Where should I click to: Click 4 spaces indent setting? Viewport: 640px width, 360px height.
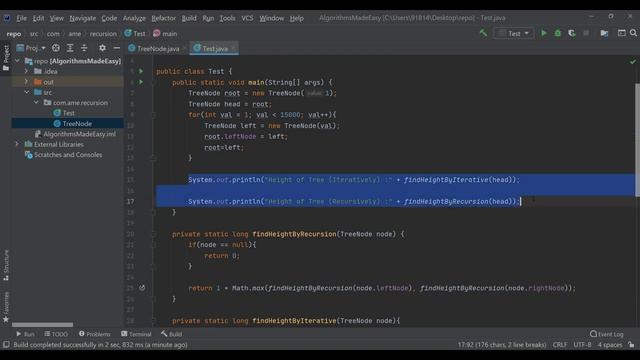point(610,345)
